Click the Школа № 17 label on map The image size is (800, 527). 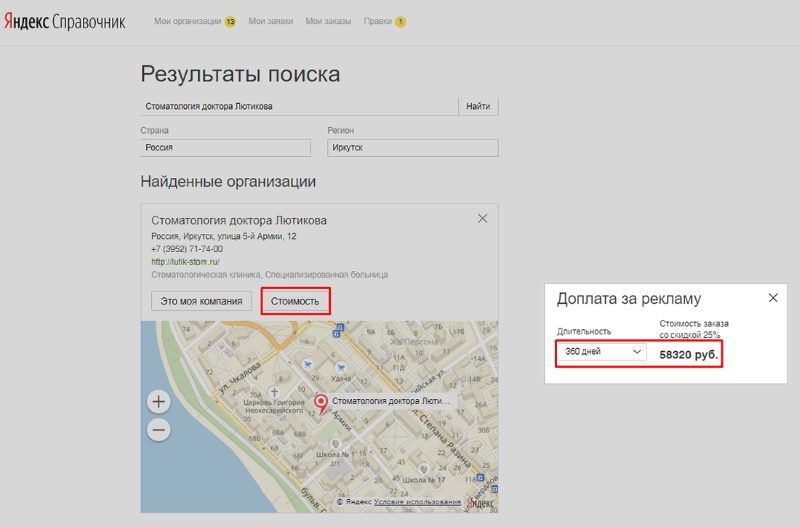[x=423, y=480]
